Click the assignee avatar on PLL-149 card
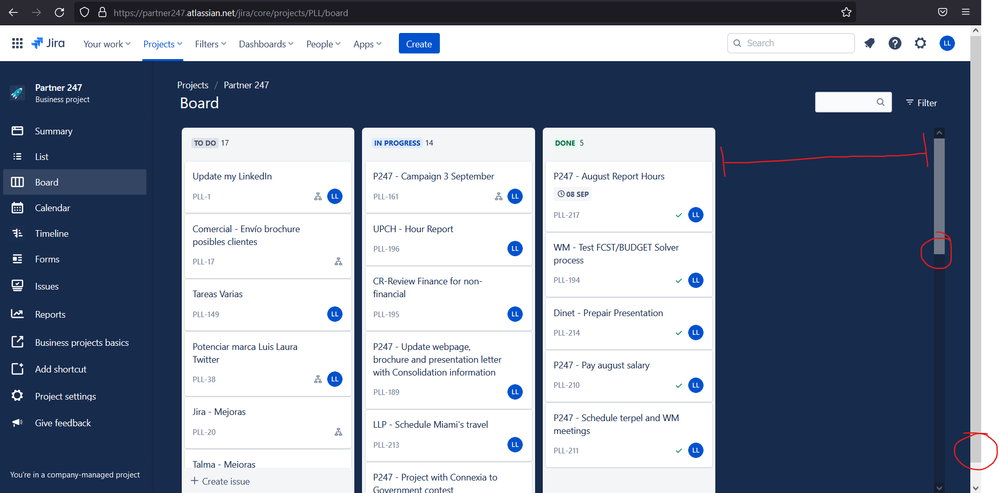Screen dimensions: 999x493 [x=335, y=314]
